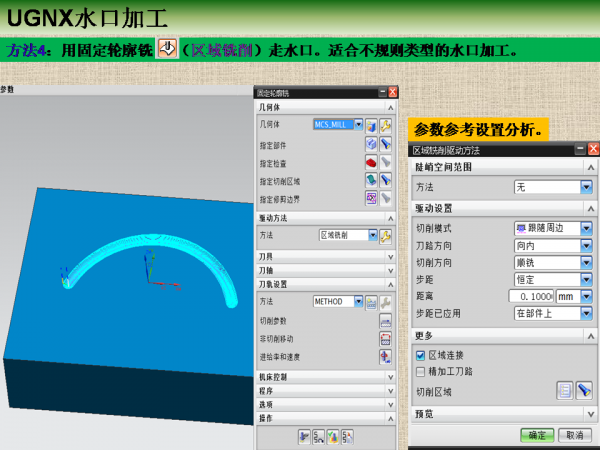
Task: Click the verify tool path icon
Action: coord(333,437)
